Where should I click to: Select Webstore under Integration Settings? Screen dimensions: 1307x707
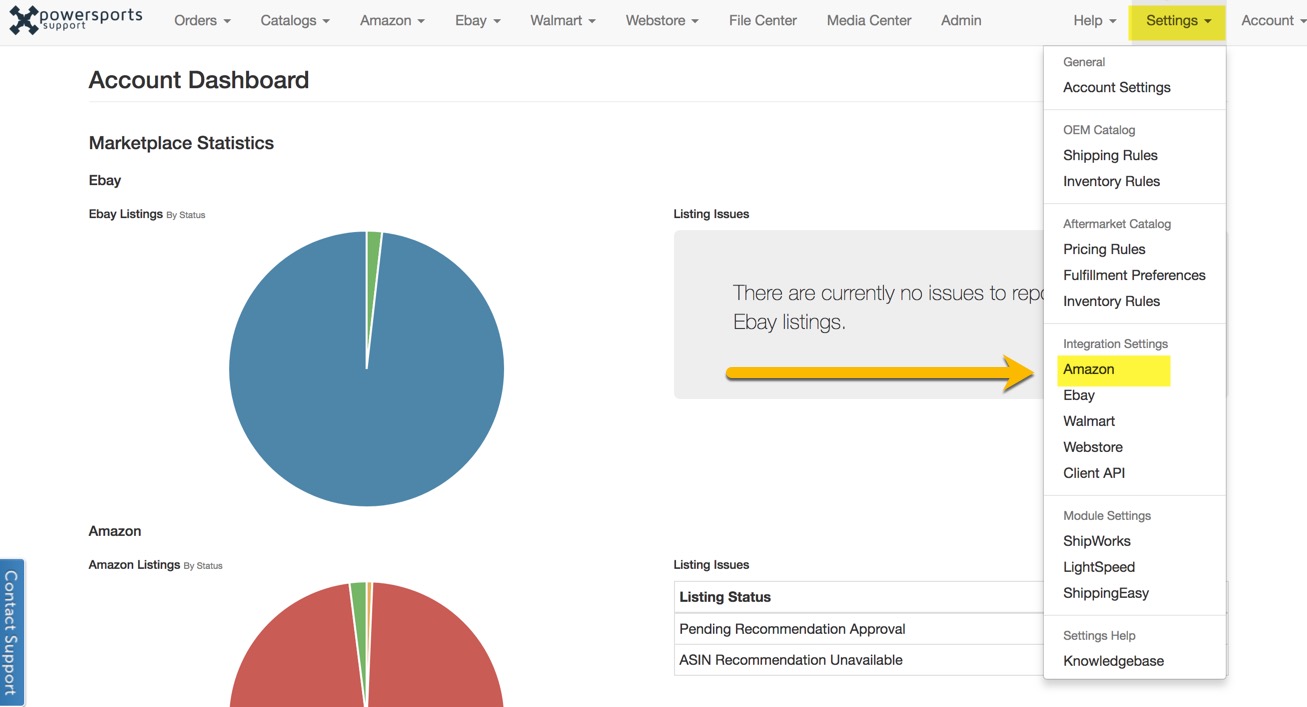(x=1093, y=447)
